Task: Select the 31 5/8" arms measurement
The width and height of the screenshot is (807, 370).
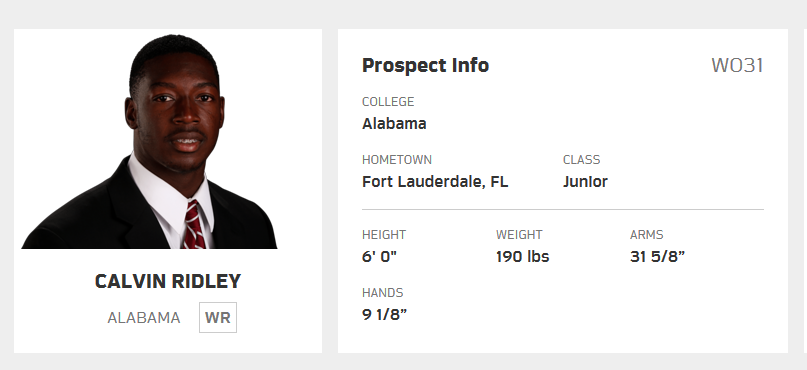Action: click(657, 257)
